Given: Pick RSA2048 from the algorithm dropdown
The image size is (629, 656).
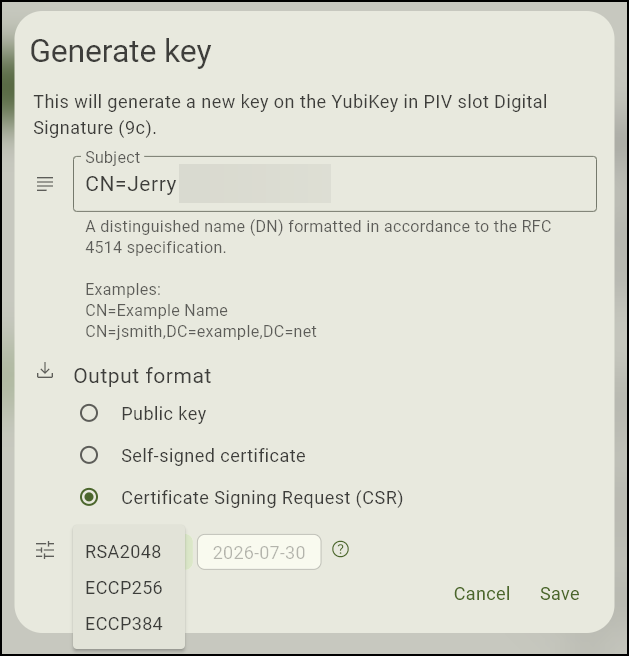Looking at the screenshot, I should (123, 552).
